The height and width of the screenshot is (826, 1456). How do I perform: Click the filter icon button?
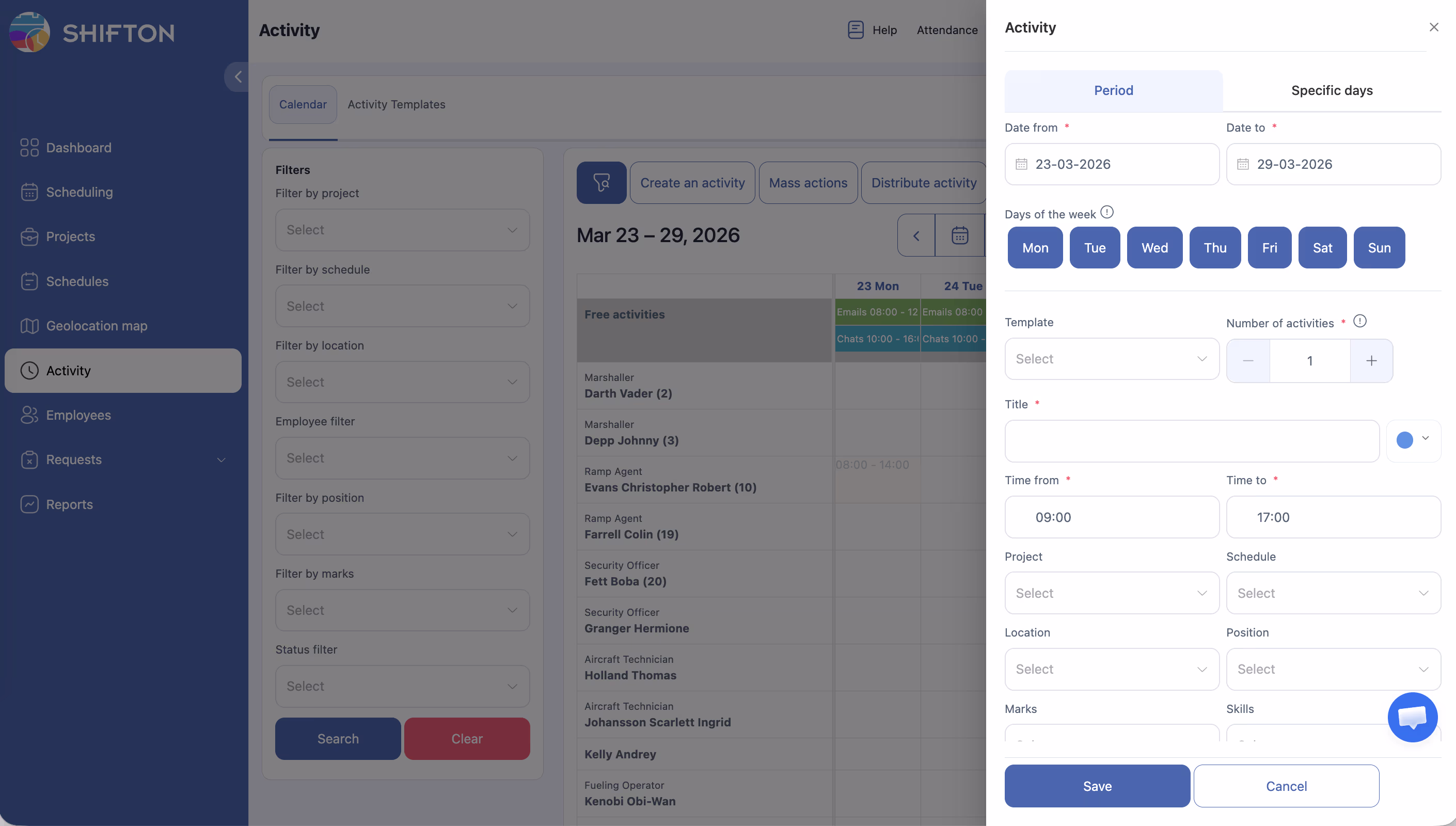[x=601, y=183]
